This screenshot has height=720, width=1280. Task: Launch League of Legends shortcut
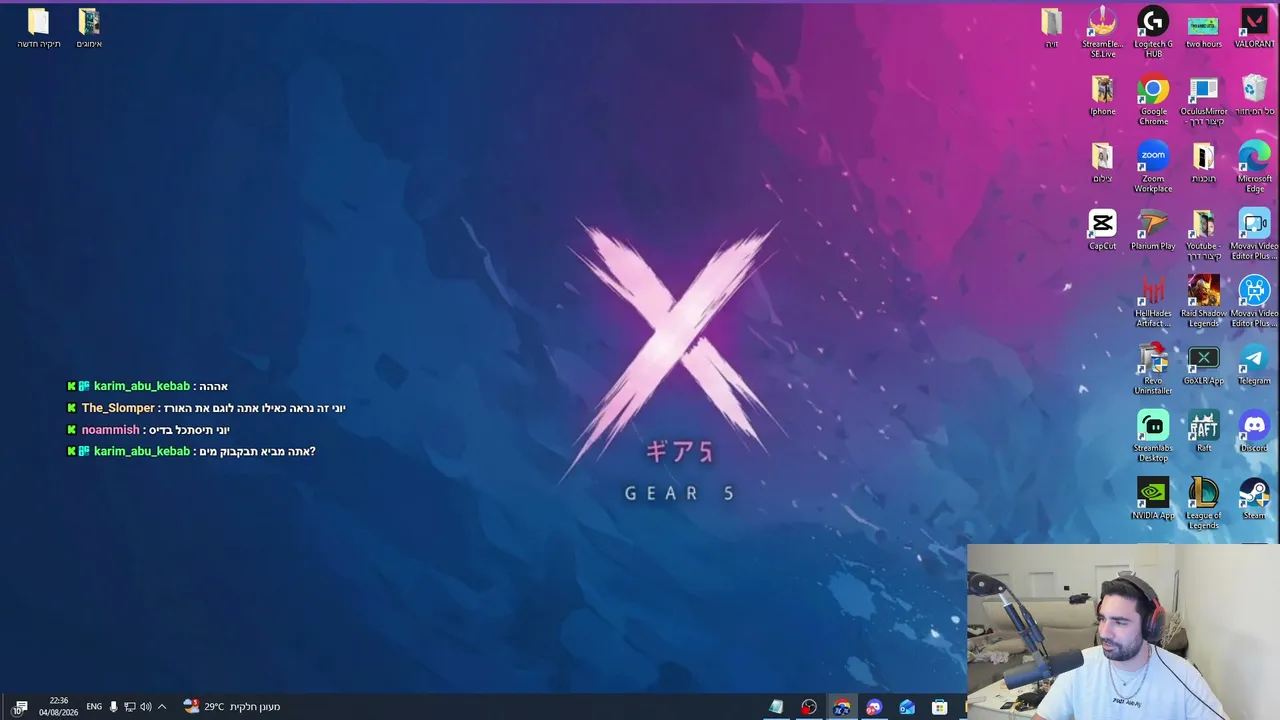click(x=1203, y=502)
